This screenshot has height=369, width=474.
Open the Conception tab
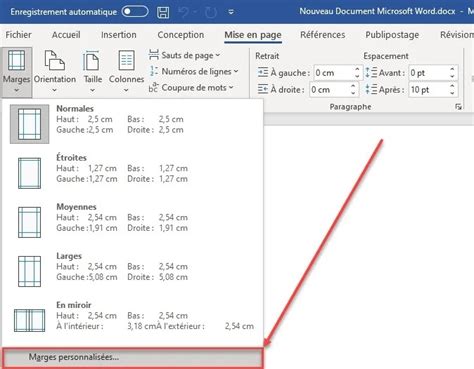point(181,35)
